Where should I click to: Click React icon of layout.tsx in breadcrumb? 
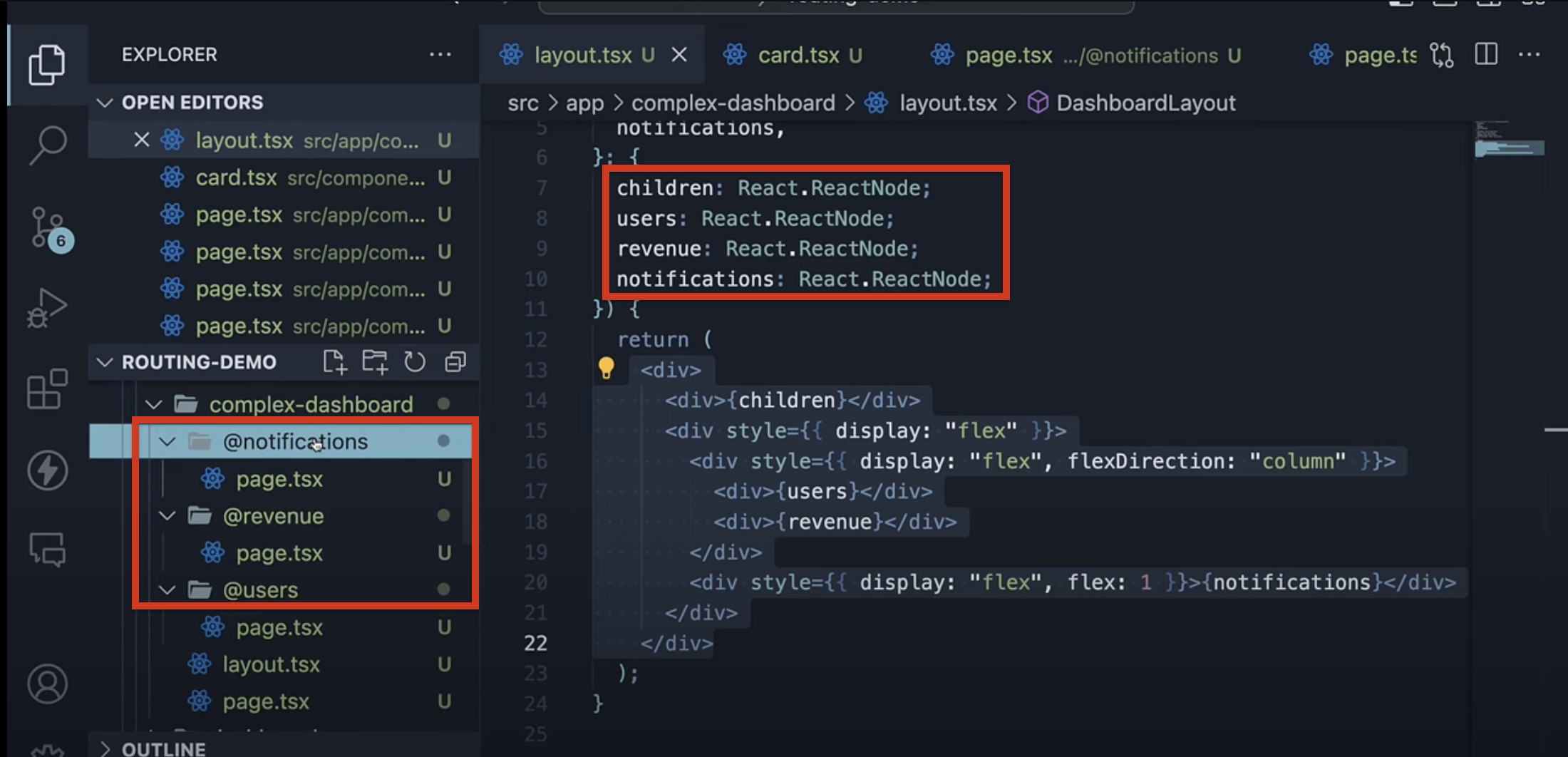pyautogui.click(x=877, y=103)
